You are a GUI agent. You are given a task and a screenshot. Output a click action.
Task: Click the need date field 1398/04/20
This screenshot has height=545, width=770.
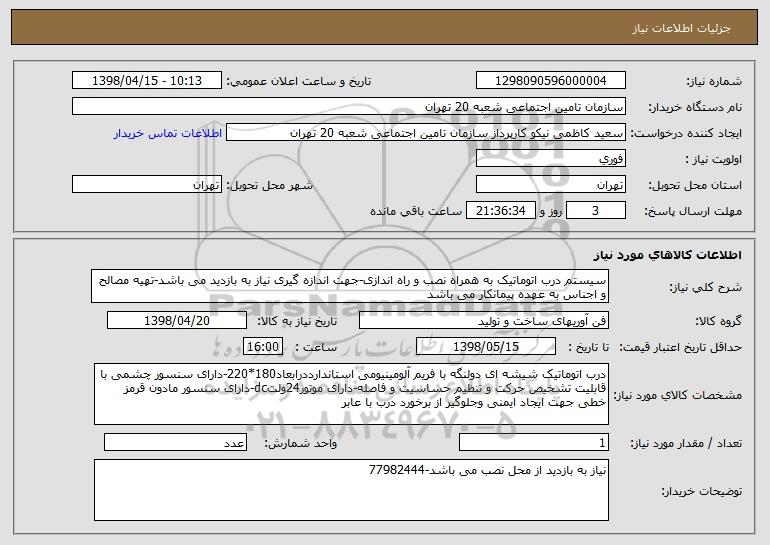pos(177,320)
